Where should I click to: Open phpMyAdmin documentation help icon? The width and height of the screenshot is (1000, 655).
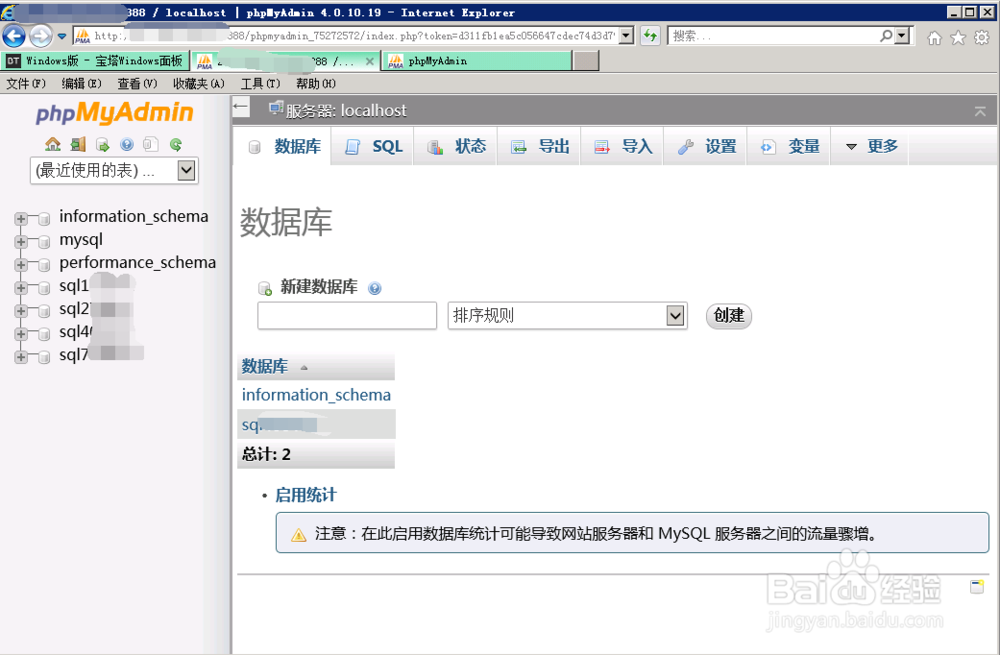click(x=127, y=145)
